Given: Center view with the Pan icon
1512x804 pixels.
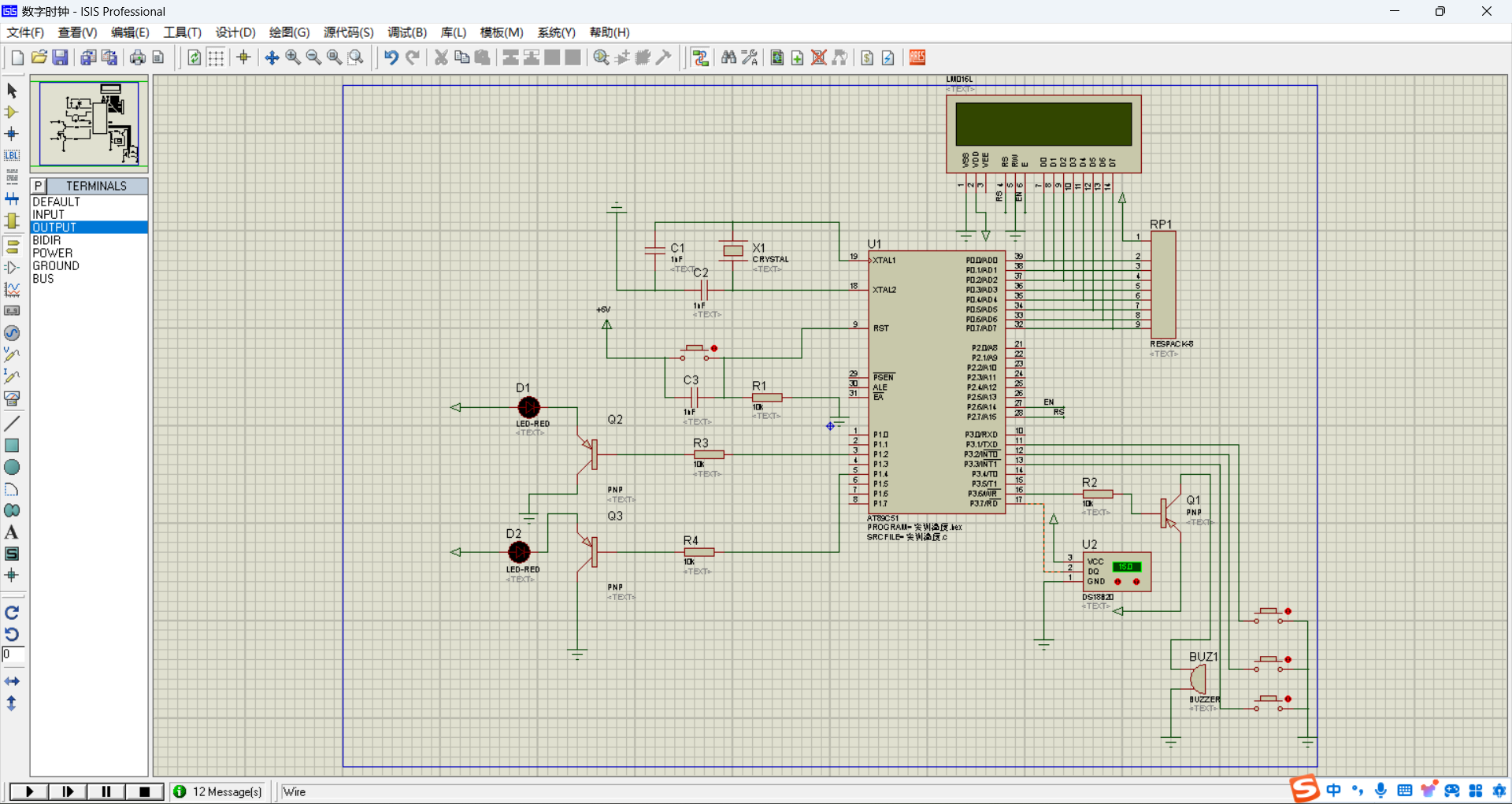Looking at the screenshot, I should point(272,57).
